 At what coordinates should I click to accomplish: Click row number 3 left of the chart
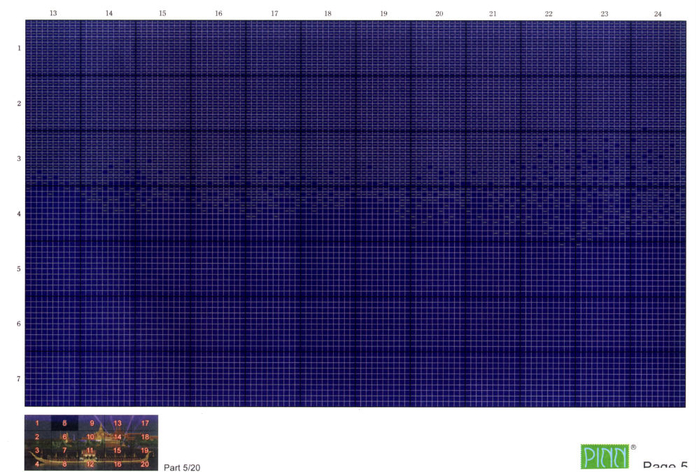(19, 158)
